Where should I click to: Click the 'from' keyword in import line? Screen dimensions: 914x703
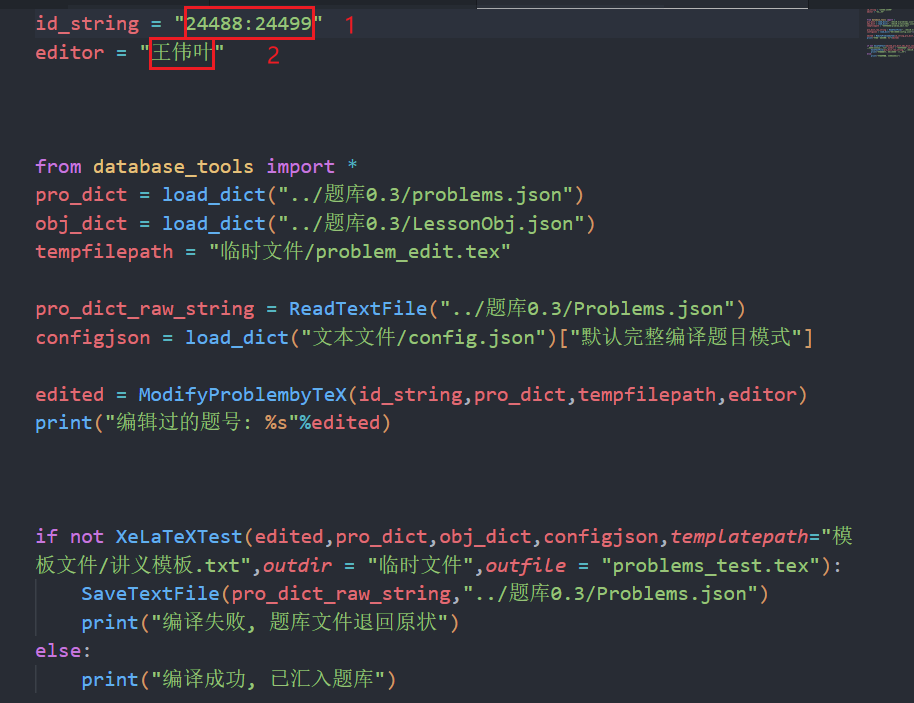point(58,166)
